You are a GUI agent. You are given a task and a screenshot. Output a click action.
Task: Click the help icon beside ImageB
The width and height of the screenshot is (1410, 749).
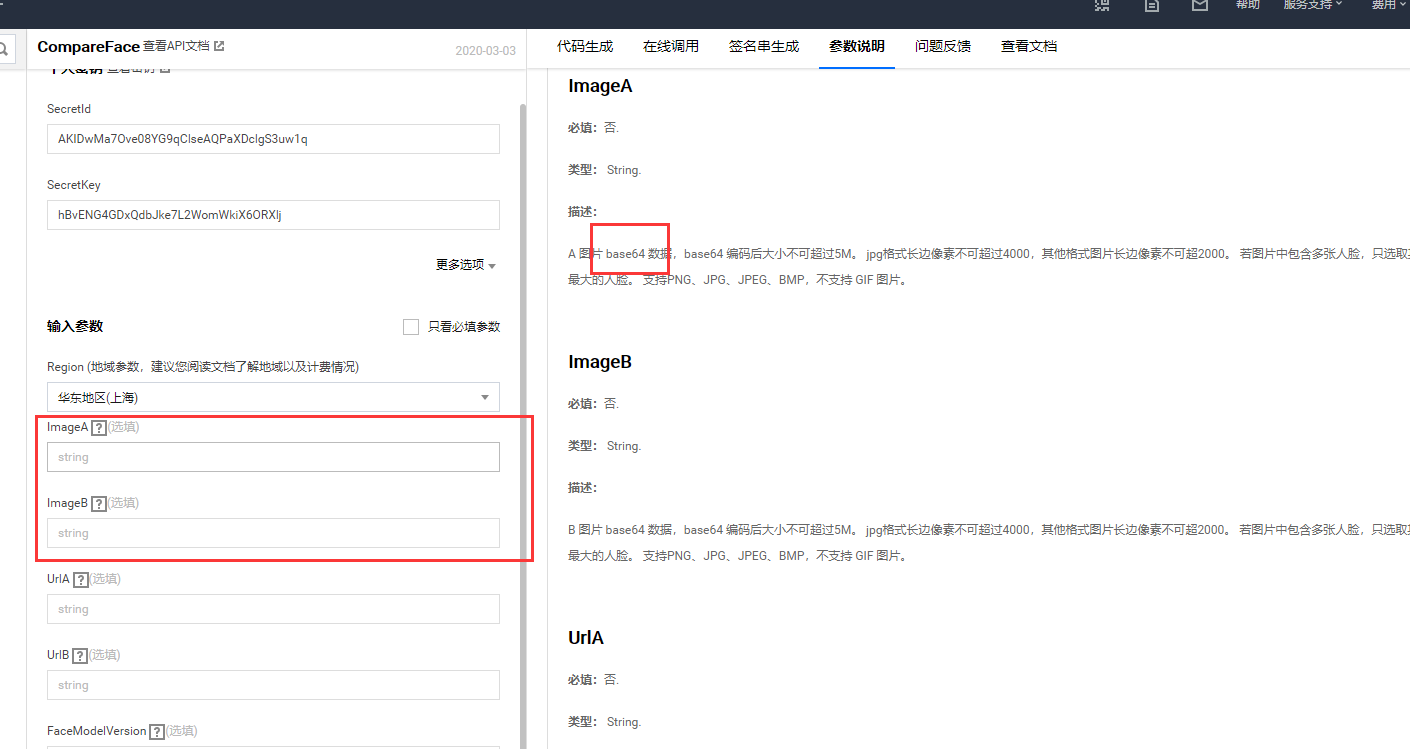pyautogui.click(x=98, y=504)
